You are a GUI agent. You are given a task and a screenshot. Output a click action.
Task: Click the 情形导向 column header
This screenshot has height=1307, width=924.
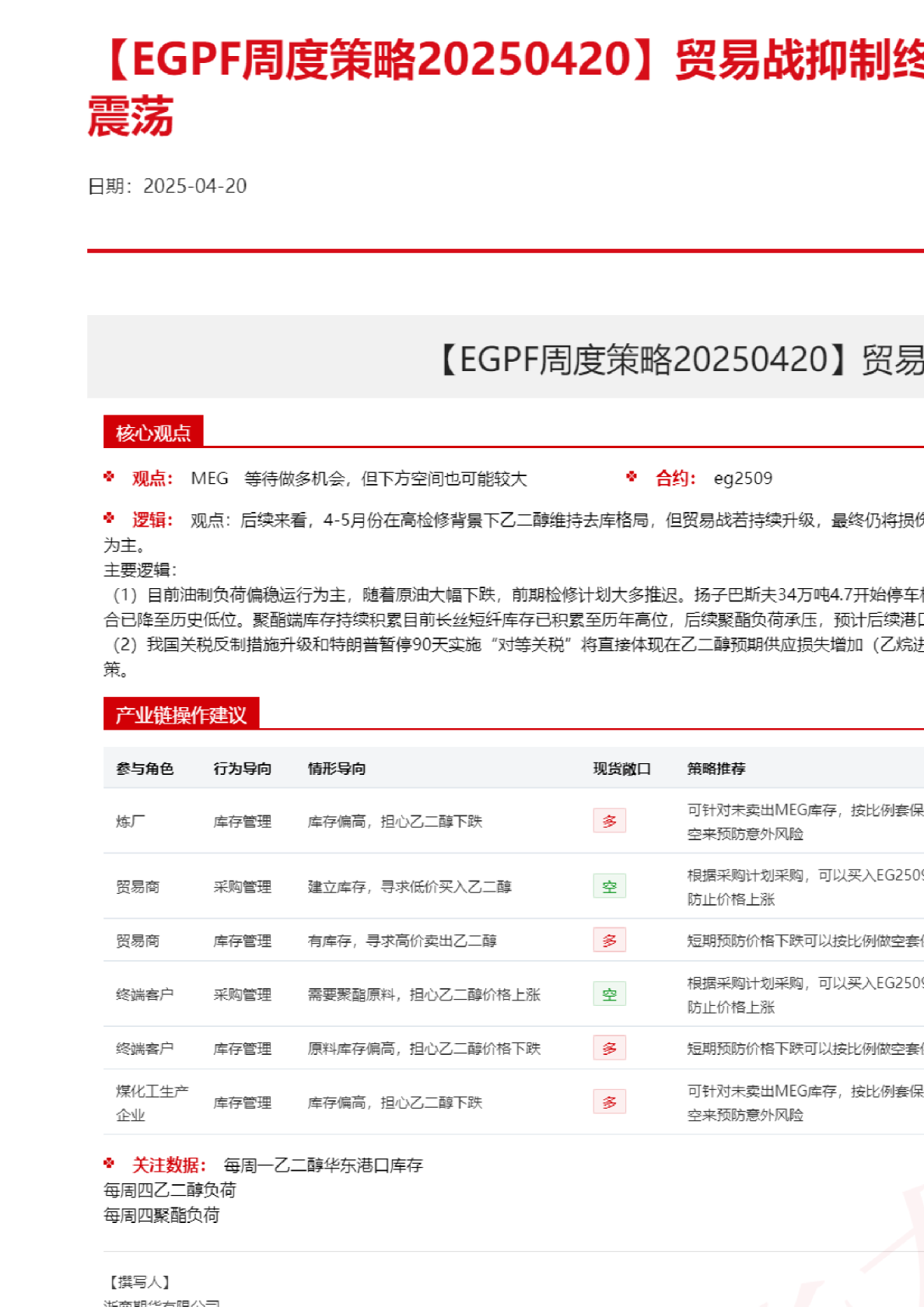coord(336,769)
